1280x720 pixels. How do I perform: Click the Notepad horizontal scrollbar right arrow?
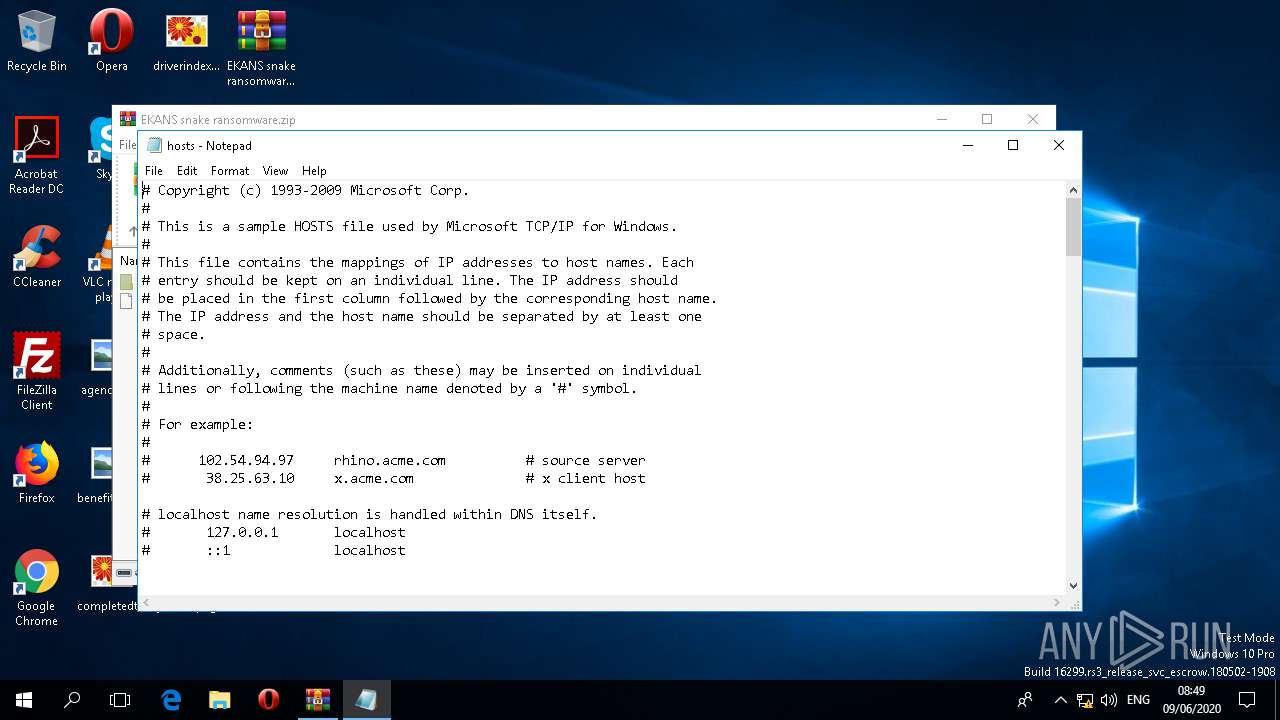pos(1058,602)
